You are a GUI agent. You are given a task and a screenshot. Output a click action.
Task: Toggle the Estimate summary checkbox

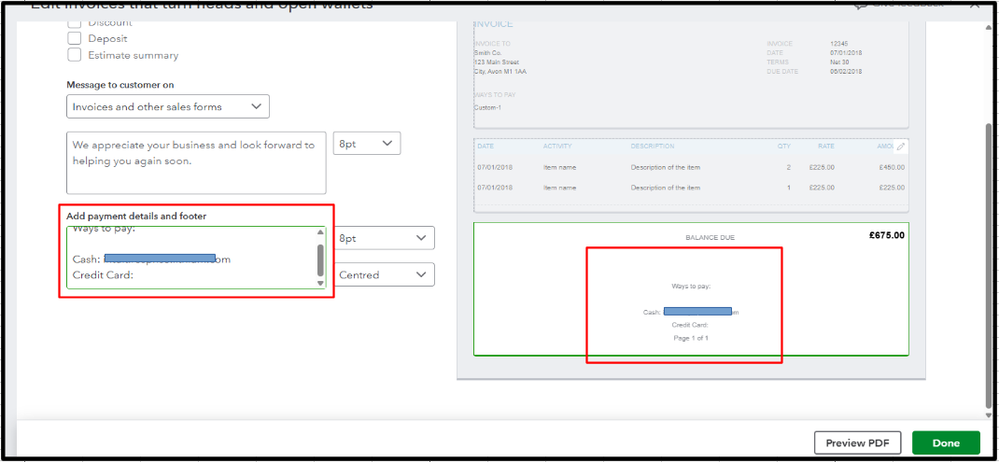click(75, 55)
